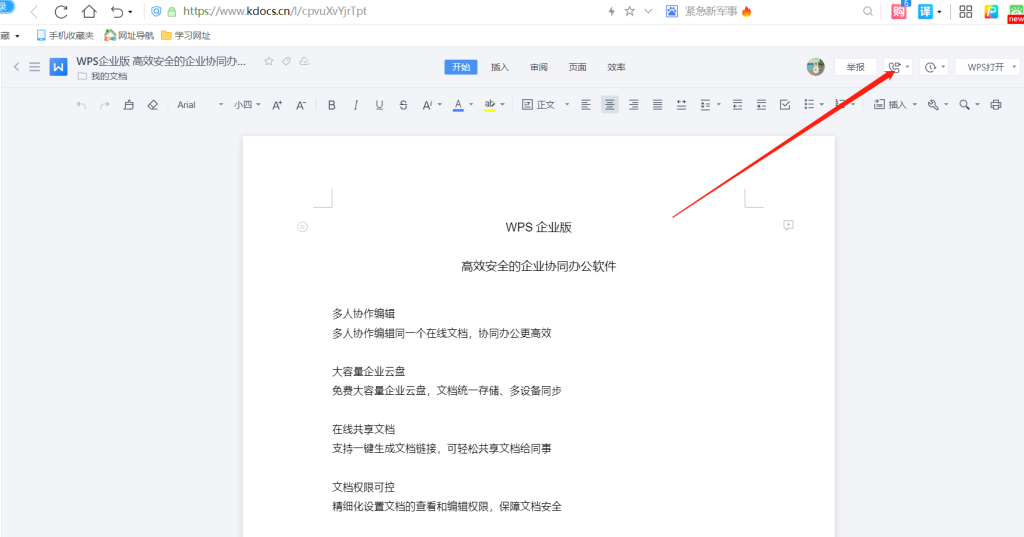Click the redo arrow in the editor toolbar

tap(104, 105)
